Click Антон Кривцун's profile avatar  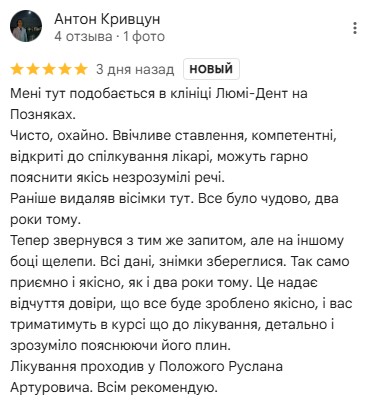pos(26,26)
